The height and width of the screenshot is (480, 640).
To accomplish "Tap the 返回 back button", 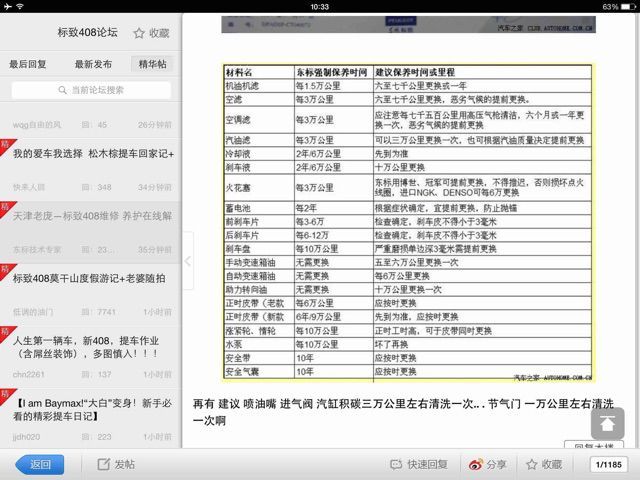I will click(x=40, y=464).
